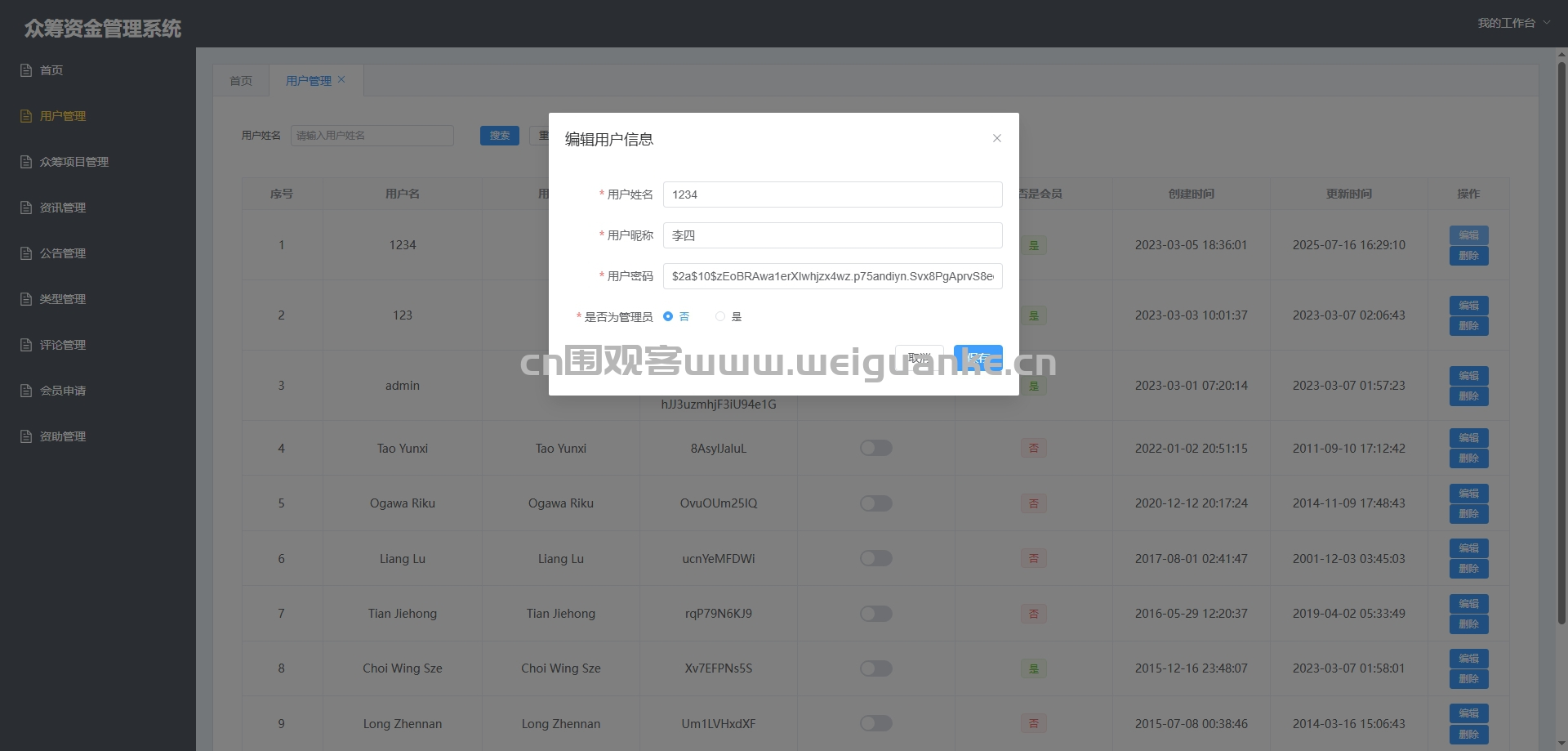Save the user info with 保存 button
The width and height of the screenshot is (1568, 751).
(978, 358)
